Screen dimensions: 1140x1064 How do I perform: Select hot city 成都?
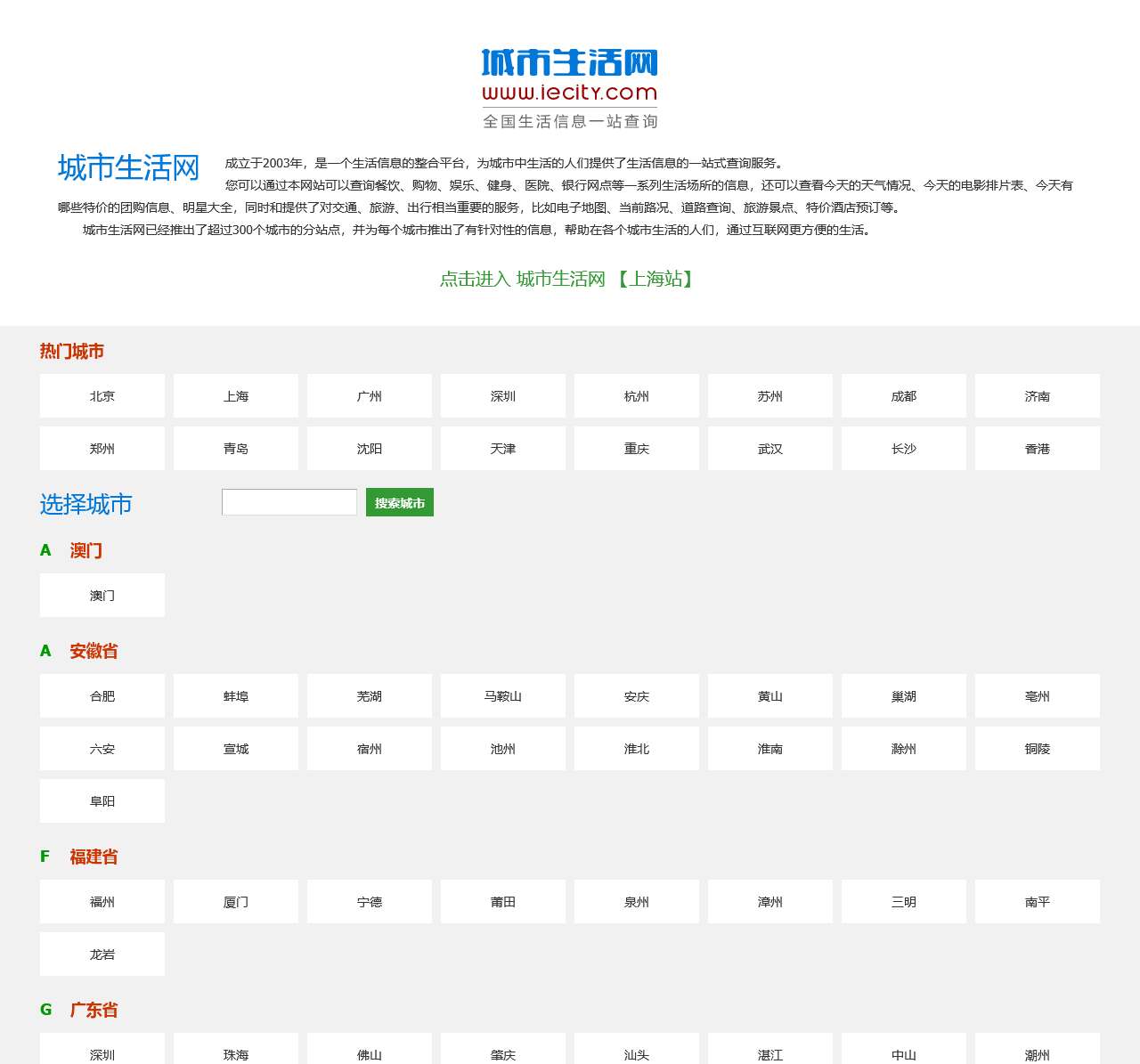tap(904, 396)
